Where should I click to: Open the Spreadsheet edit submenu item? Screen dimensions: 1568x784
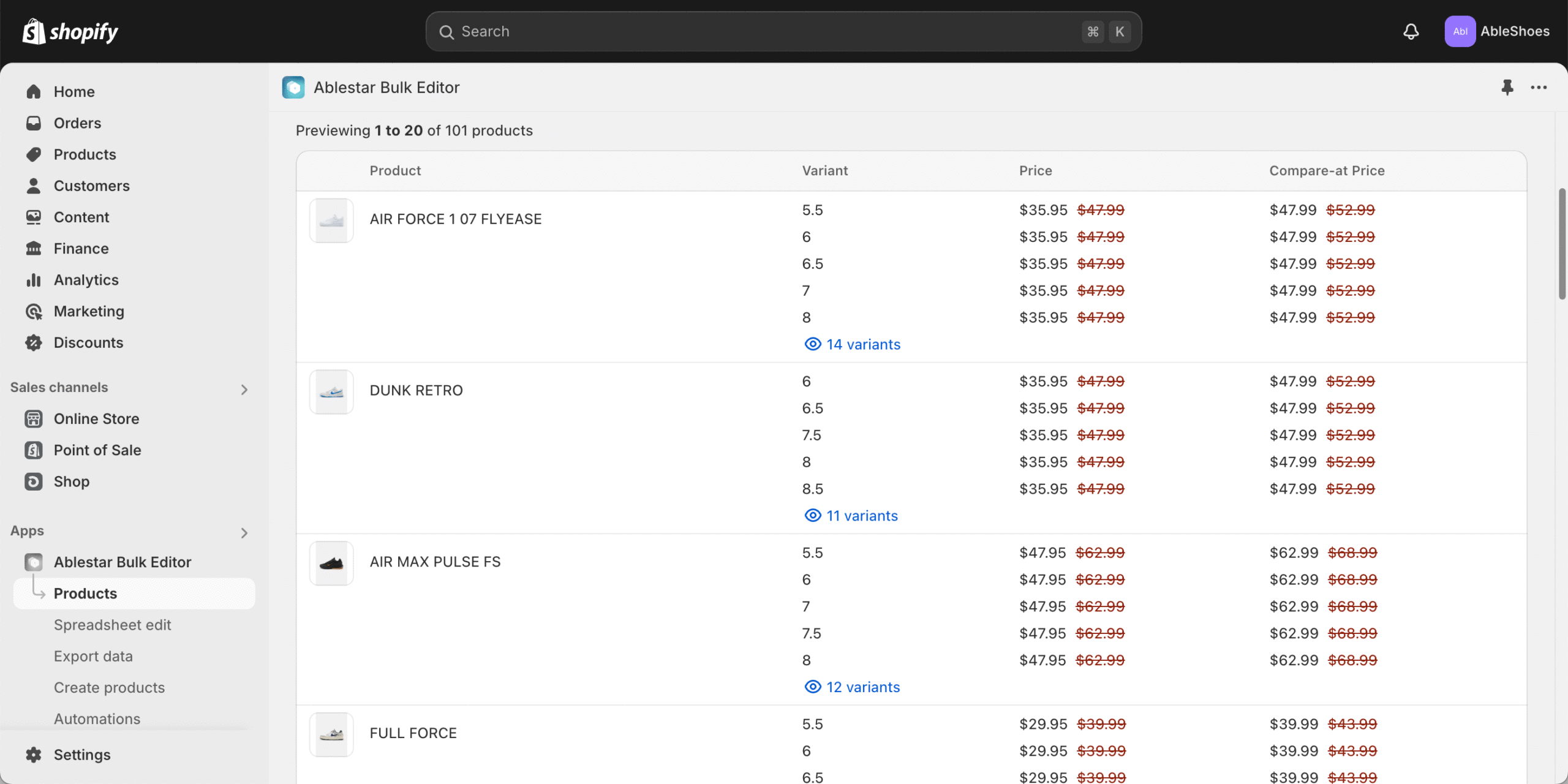click(112, 625)
